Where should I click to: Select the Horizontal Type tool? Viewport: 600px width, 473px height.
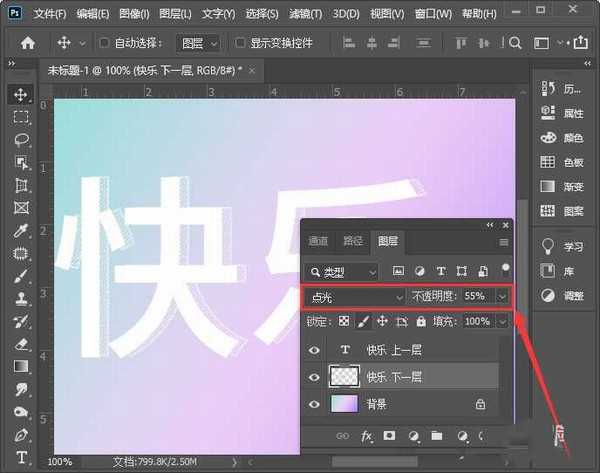coord(21,458)
